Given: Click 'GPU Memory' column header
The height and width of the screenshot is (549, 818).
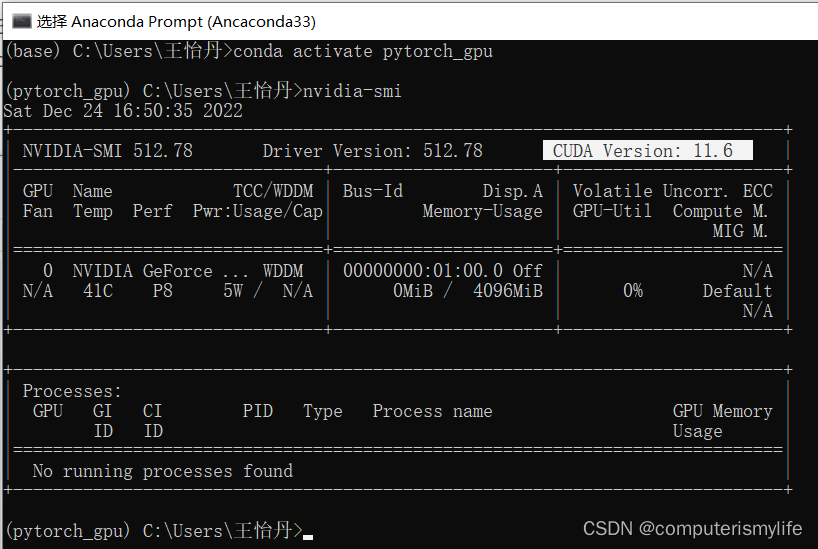Looking at the screenshot, I should point(723,411).
